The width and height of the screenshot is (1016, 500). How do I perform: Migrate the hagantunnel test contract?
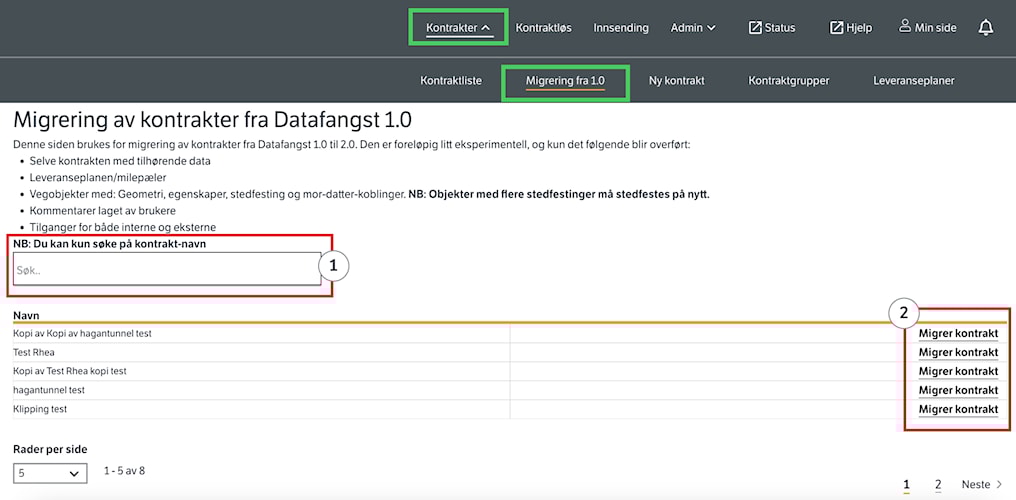[x=958, y=390]
